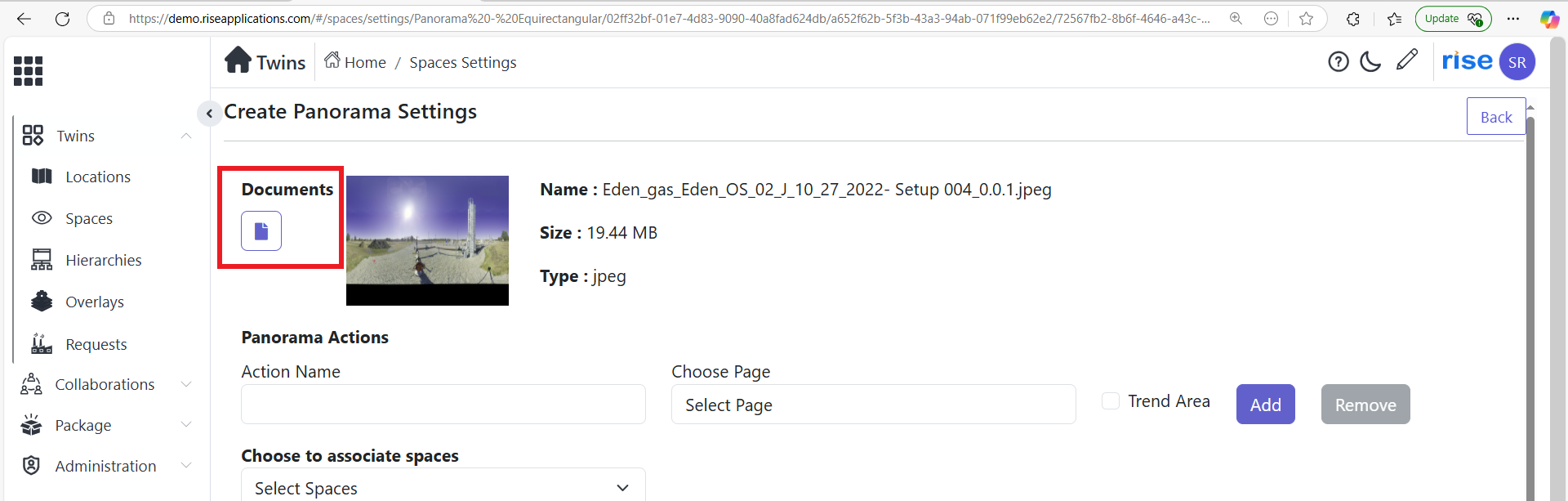The height and width of the screenshot is (501, 1568).
Task: Open the help question mark icon
Action: pos(1339,61)
